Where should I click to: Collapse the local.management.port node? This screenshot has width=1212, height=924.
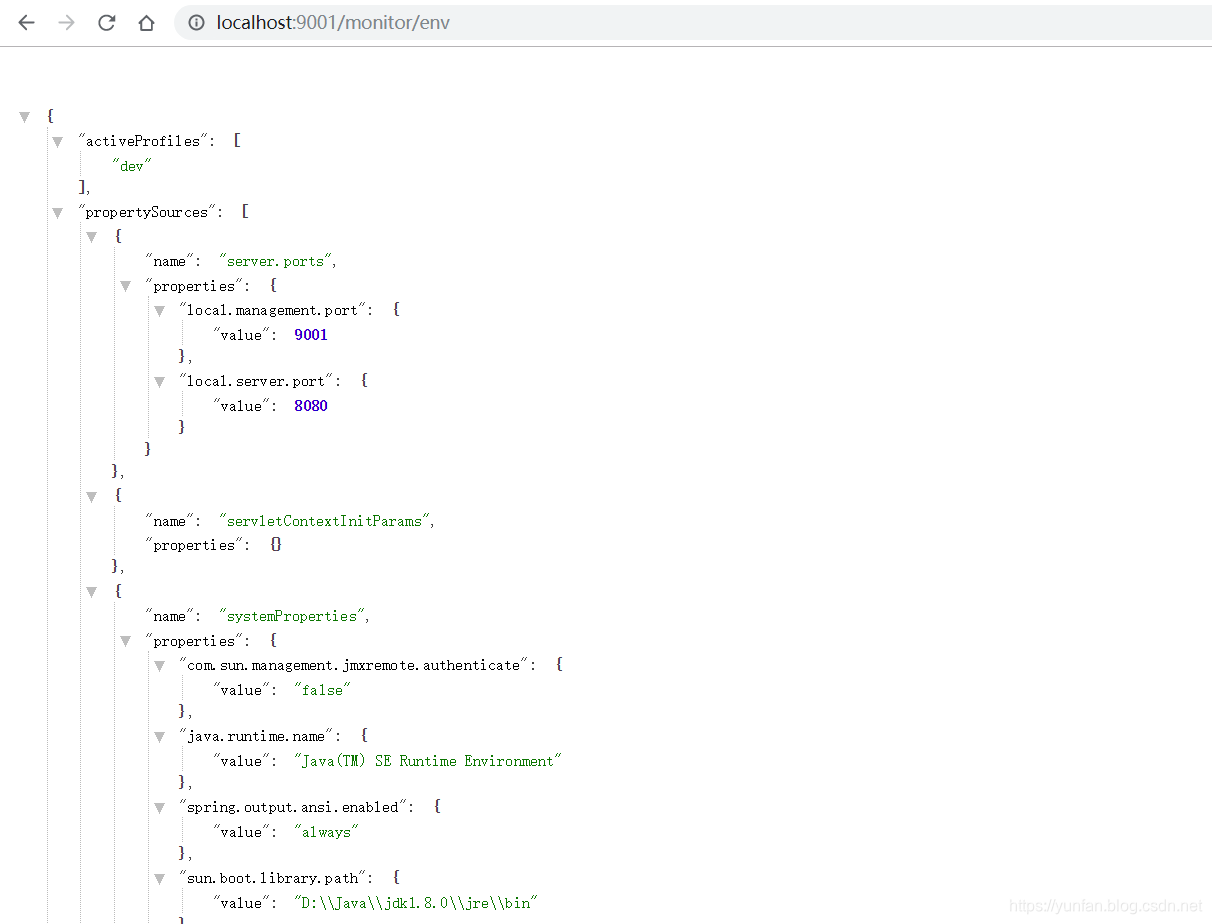tap(160, 311)
